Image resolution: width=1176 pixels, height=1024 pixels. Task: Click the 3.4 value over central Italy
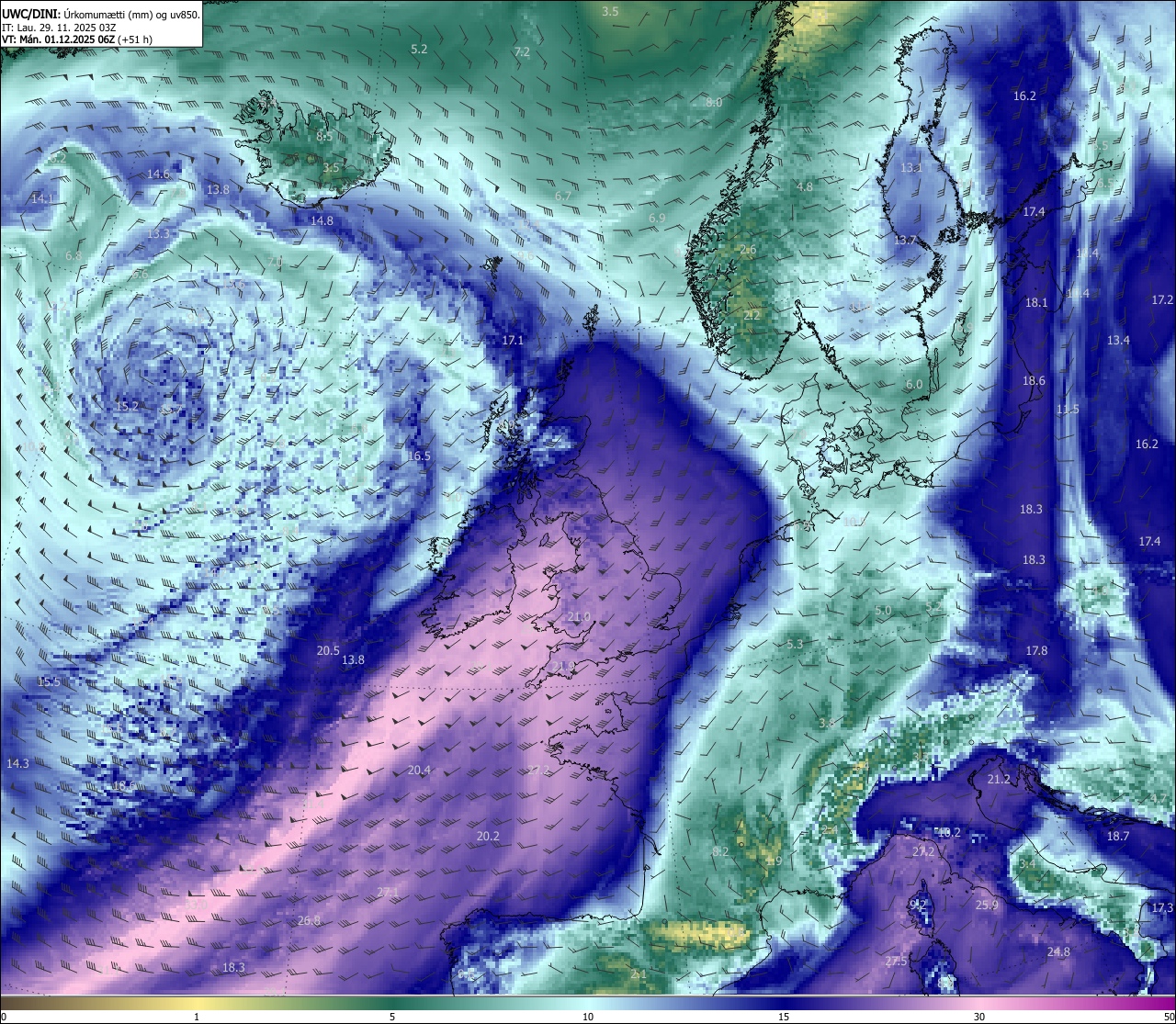tap(1027, 864)
